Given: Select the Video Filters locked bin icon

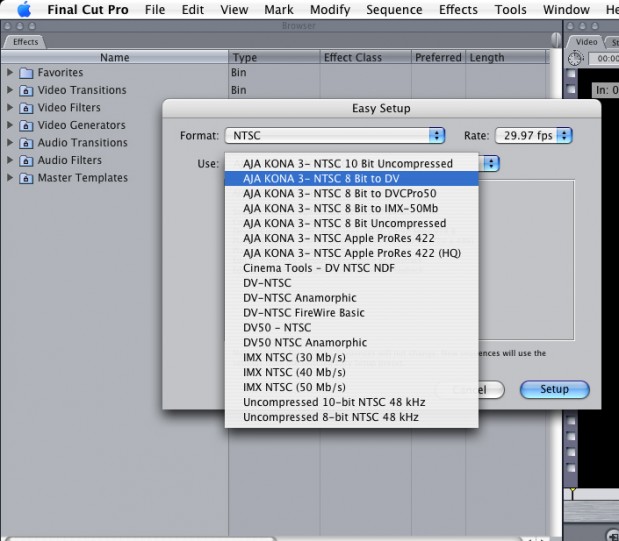Looking at the screenshot, I should pos(26,108).
